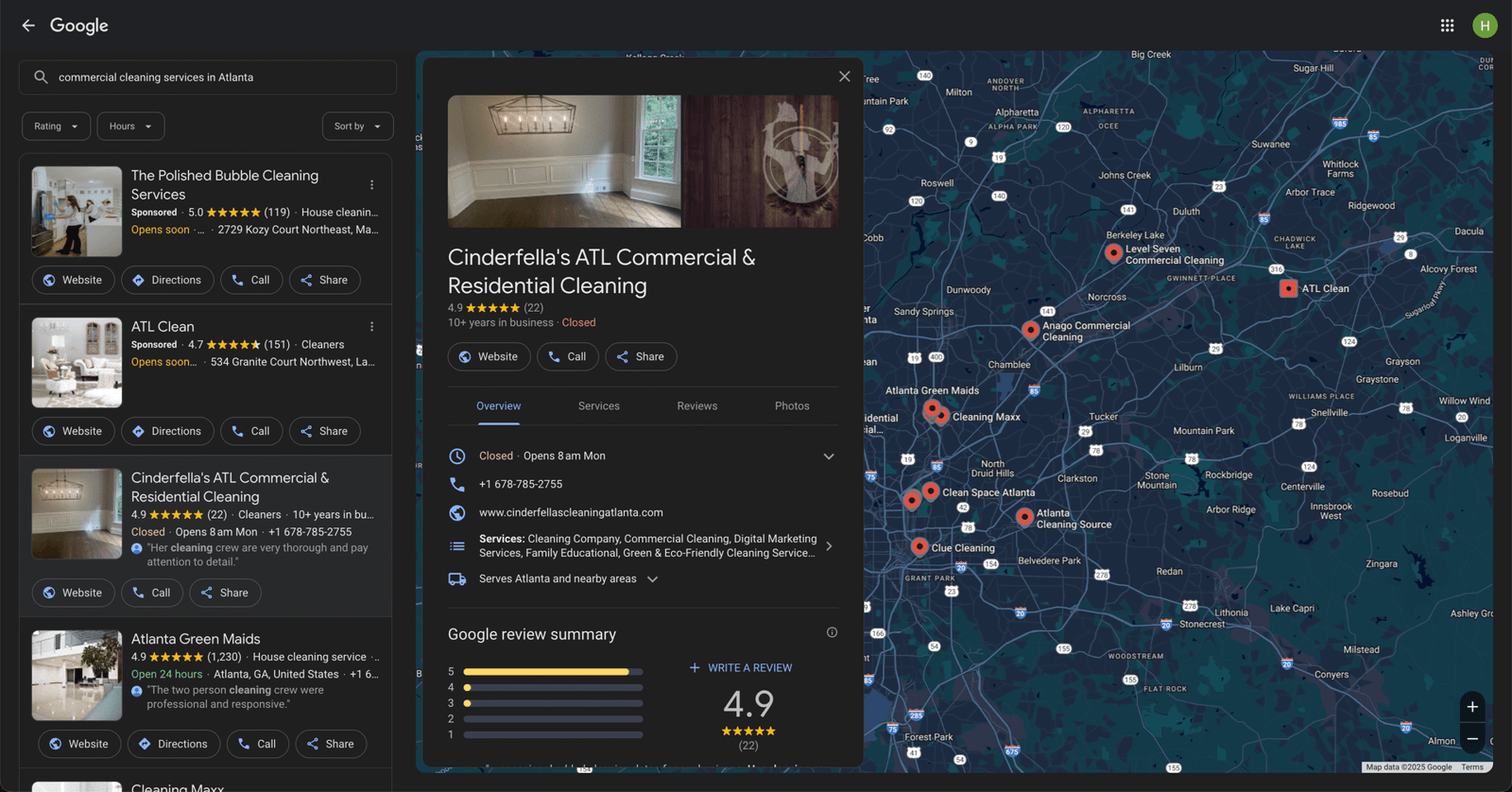Click Share for The Polished Bubble Cleaning

(x=324, y=280)
